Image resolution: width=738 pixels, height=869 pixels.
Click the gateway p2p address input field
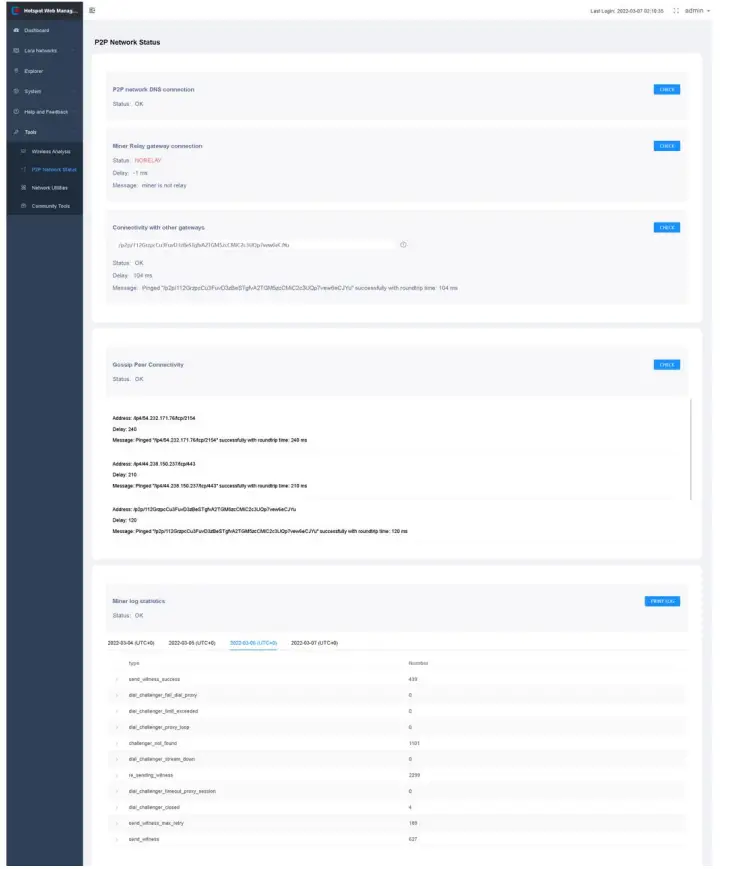254,244
